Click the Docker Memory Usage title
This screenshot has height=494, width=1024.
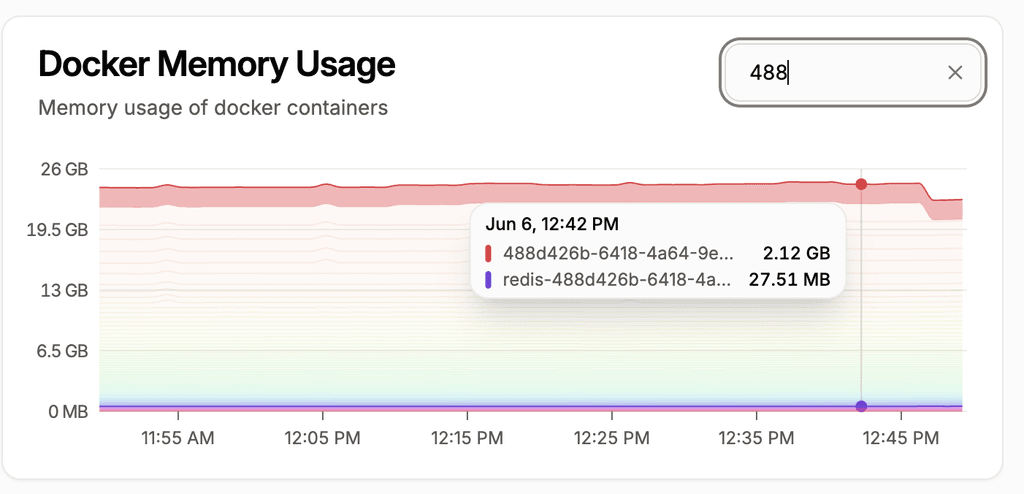coord(217,64)
